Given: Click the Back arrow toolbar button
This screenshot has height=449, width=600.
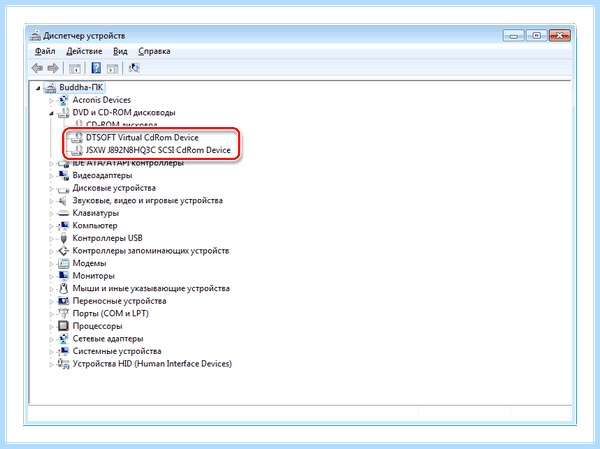Looking at the screenshot, I should tap(37, 68).
